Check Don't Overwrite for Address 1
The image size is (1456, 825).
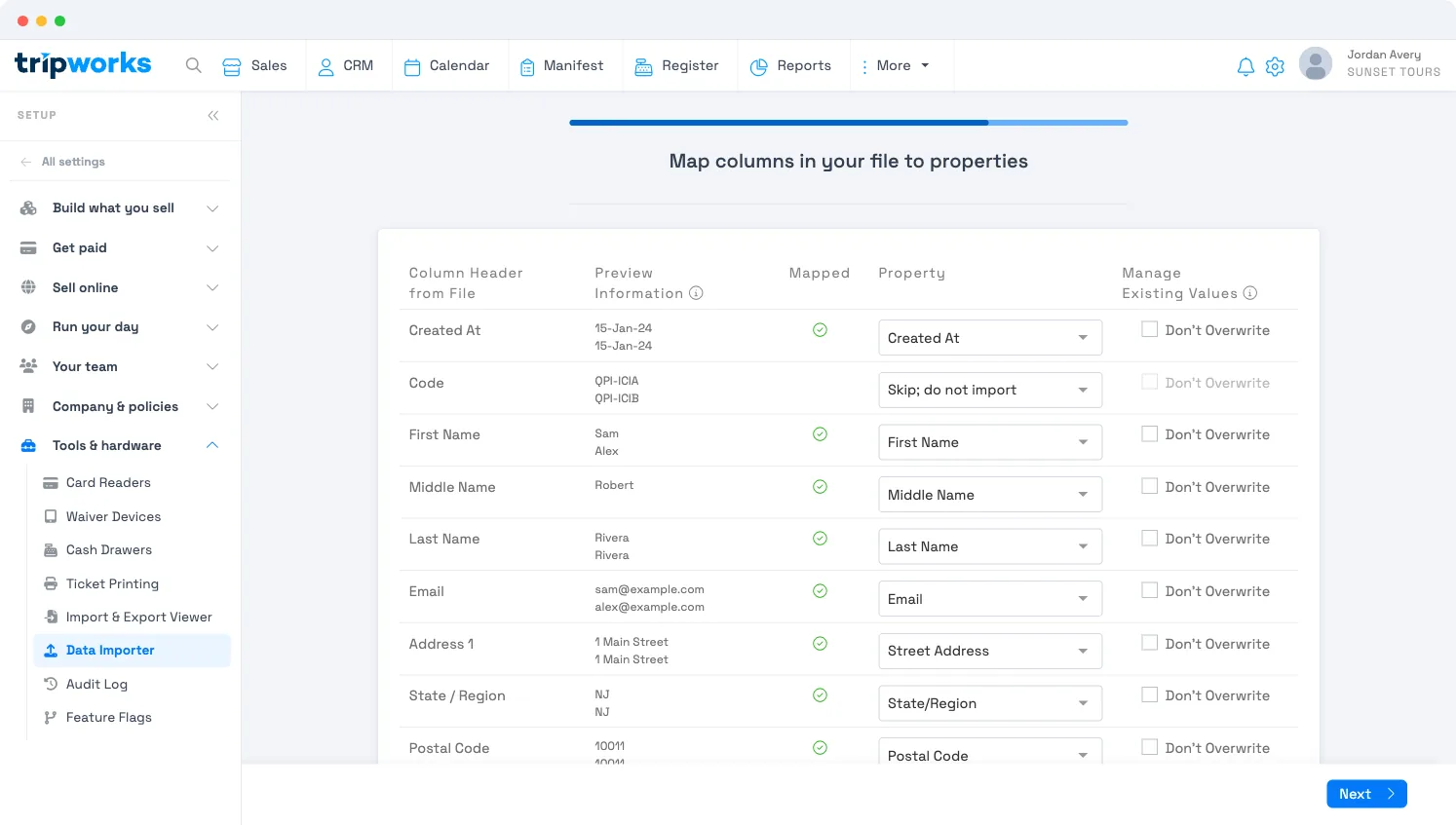[x=1150, y=643]
